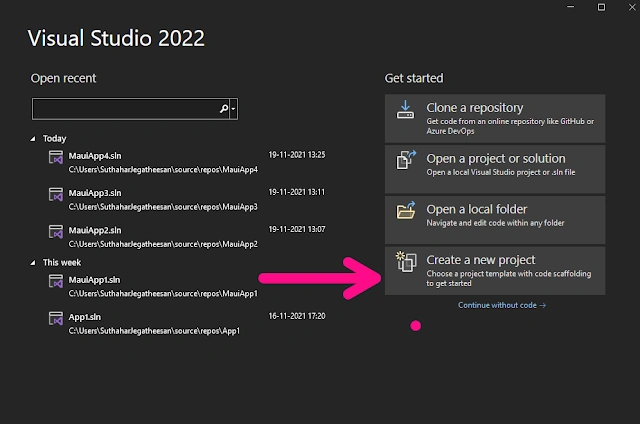Collapse the Today group
The height and width of the screenshot is (424, 640).
(x=33, y=139)
